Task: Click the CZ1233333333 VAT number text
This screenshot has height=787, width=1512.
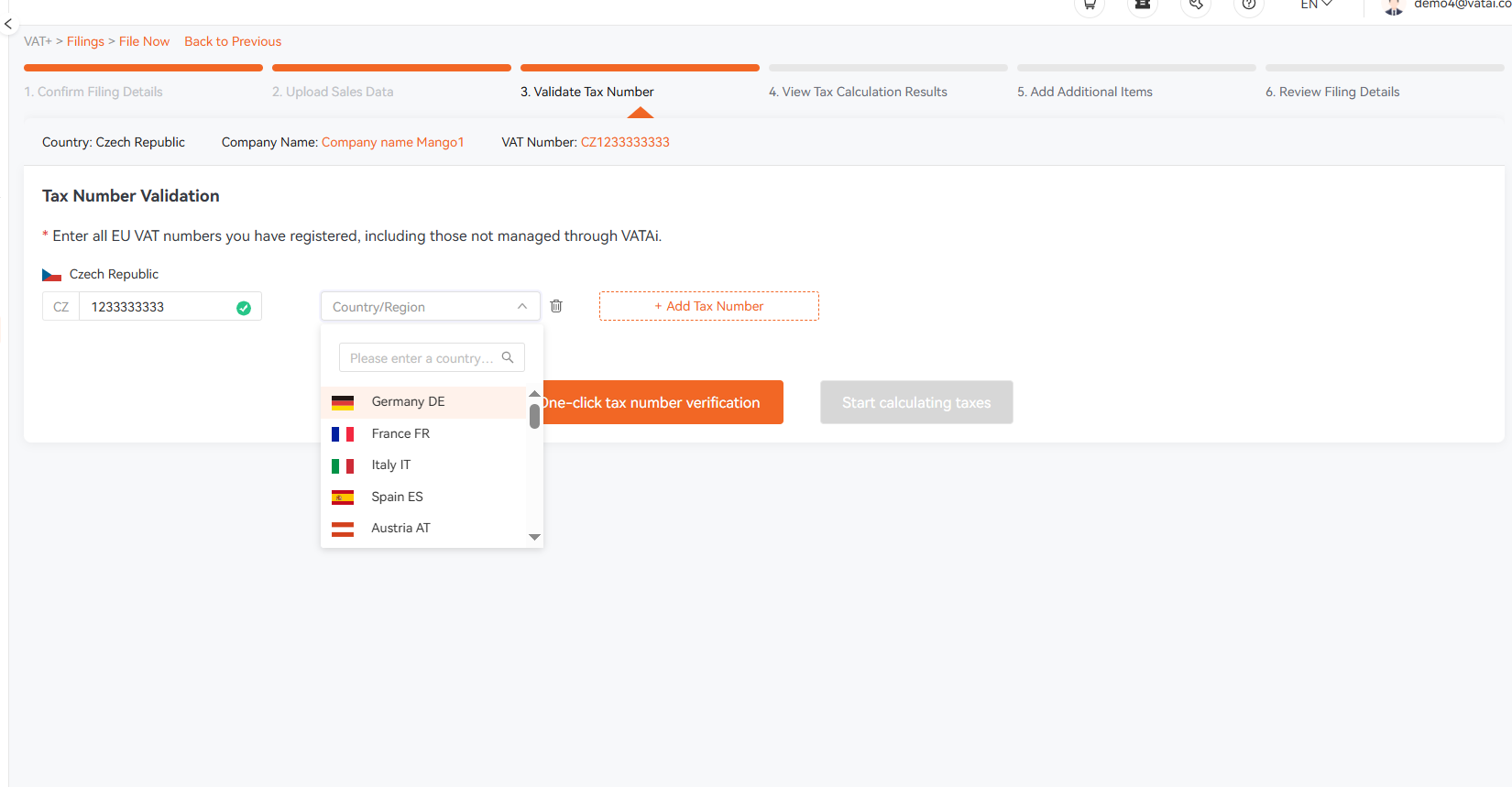Action: (x=625, y=142)
